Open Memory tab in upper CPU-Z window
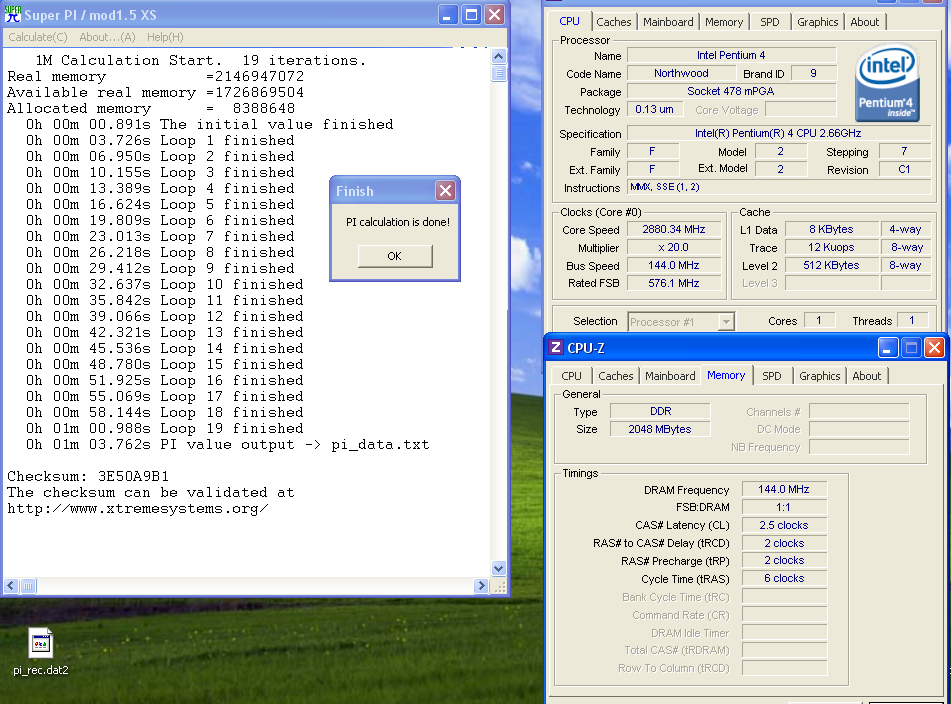This screenshot has height=704, width=951. click(x=724, y=22)
